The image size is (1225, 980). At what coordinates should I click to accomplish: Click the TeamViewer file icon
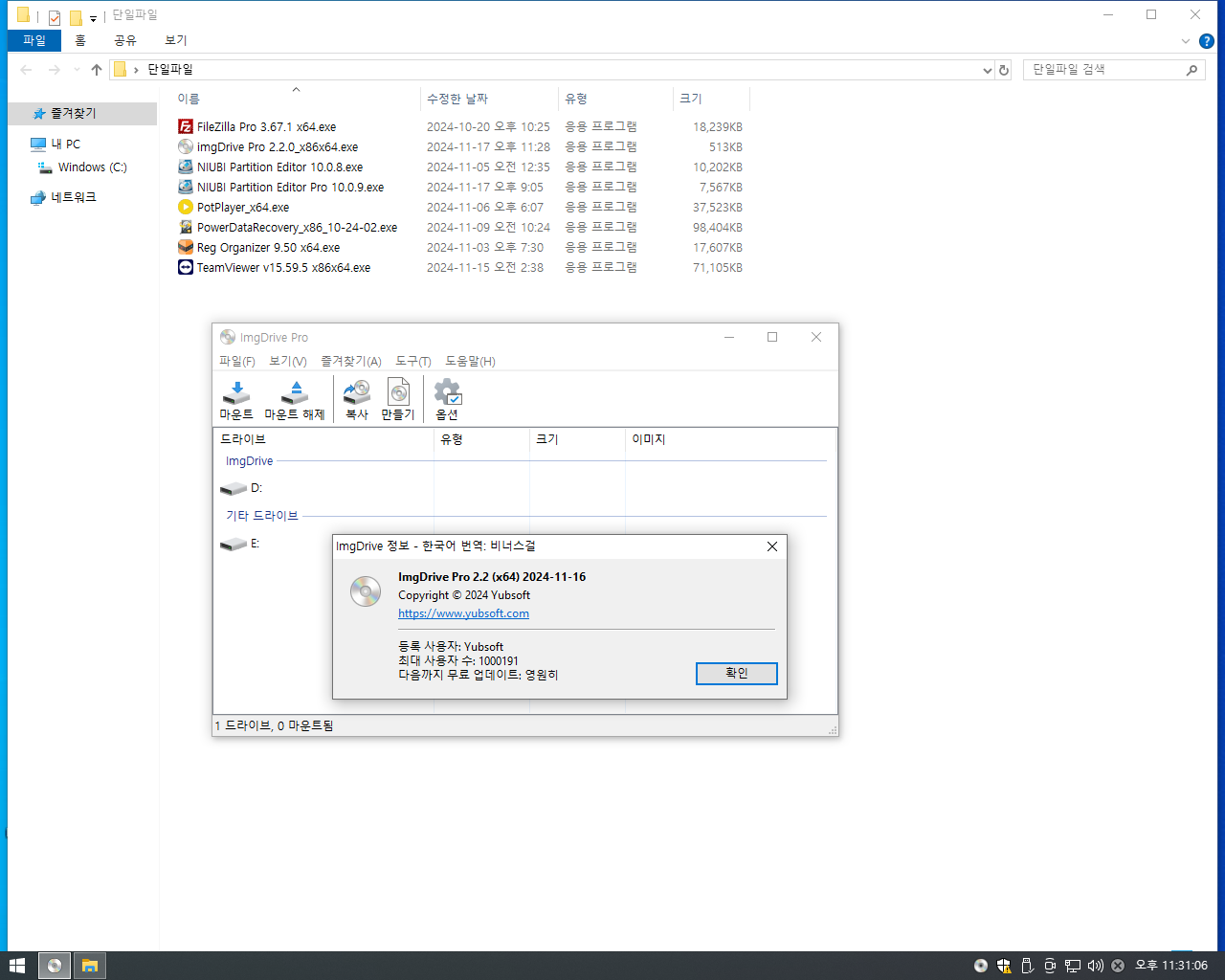tap(186, 267)
